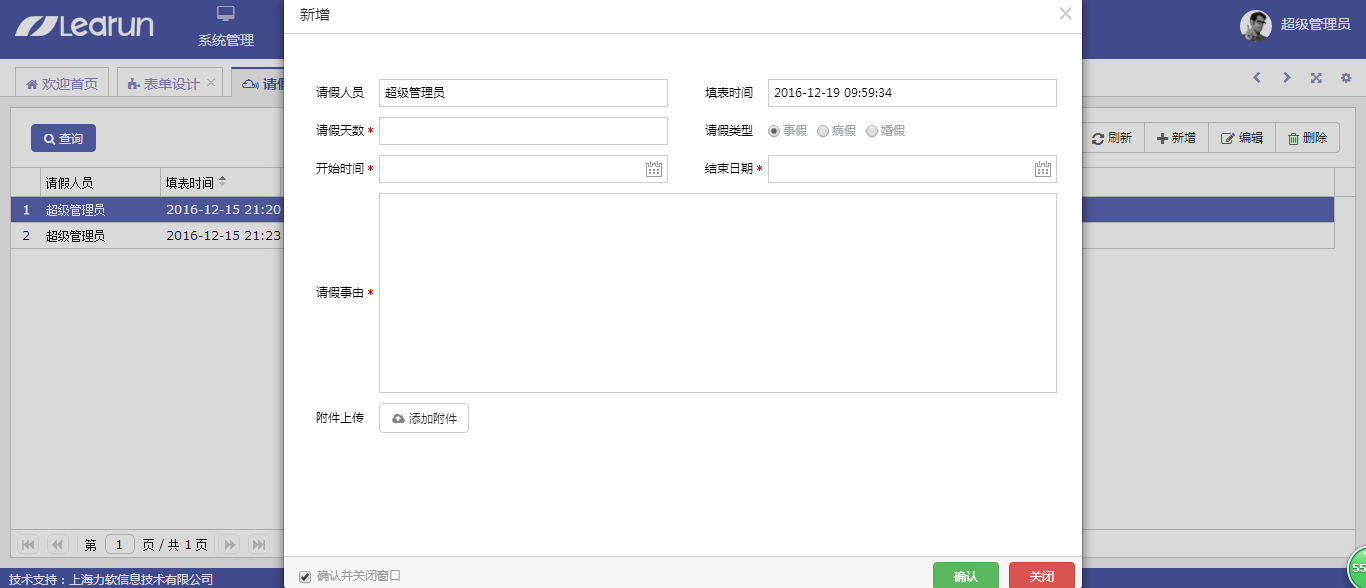The width and height of the screenshot is (1366, 588).
Task: Sort by 填表时间 column arrow
Action: click(222, 181)
